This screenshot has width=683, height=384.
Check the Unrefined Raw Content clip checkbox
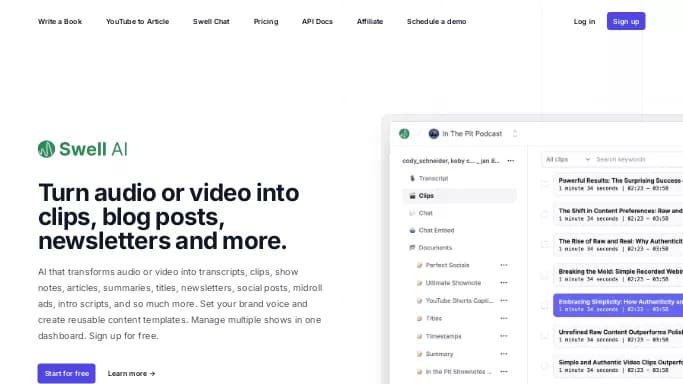[544, 336]
